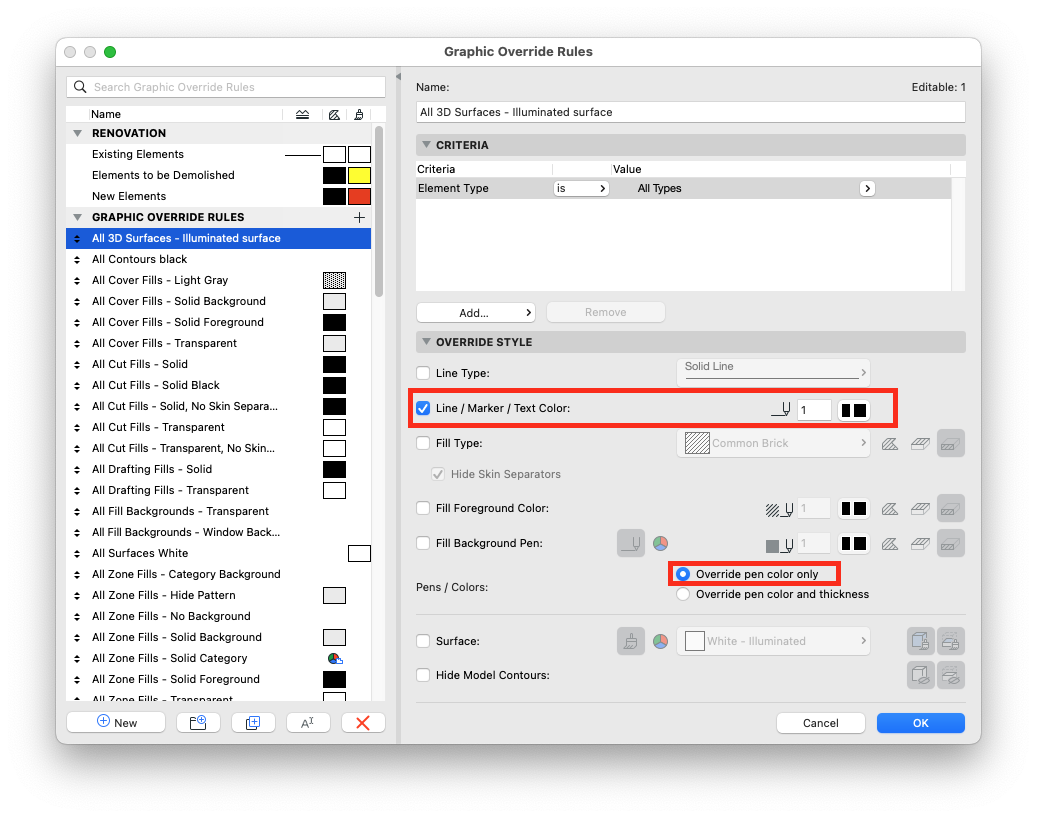Screen dimensions: 1037x818
Task: Click the fill override column header icon
Action: click(333, 114)
